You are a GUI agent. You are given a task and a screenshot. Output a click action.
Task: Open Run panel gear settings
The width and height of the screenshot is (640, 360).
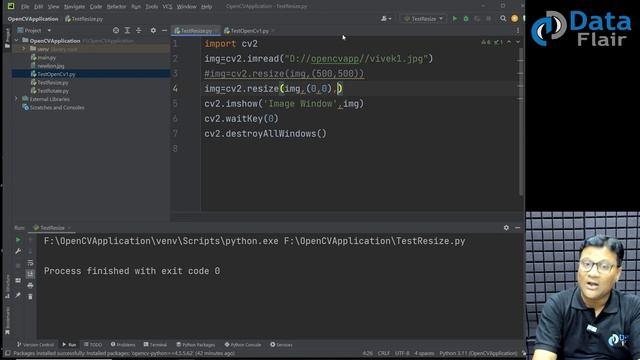pos(506,228)
